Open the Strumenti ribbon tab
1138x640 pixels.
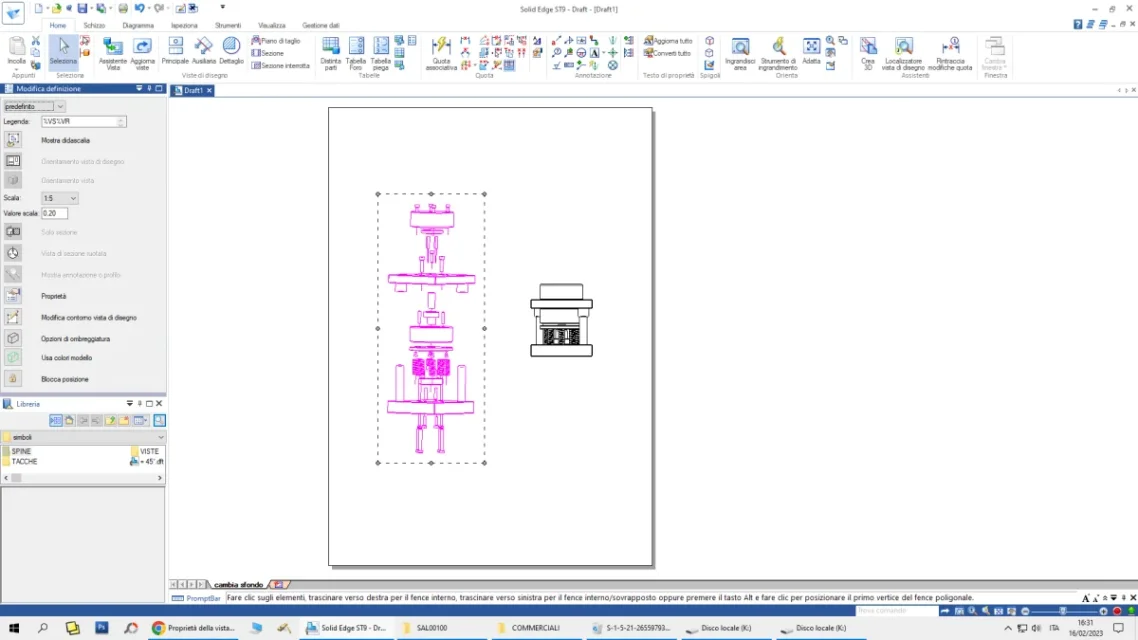tap(228, 25)
